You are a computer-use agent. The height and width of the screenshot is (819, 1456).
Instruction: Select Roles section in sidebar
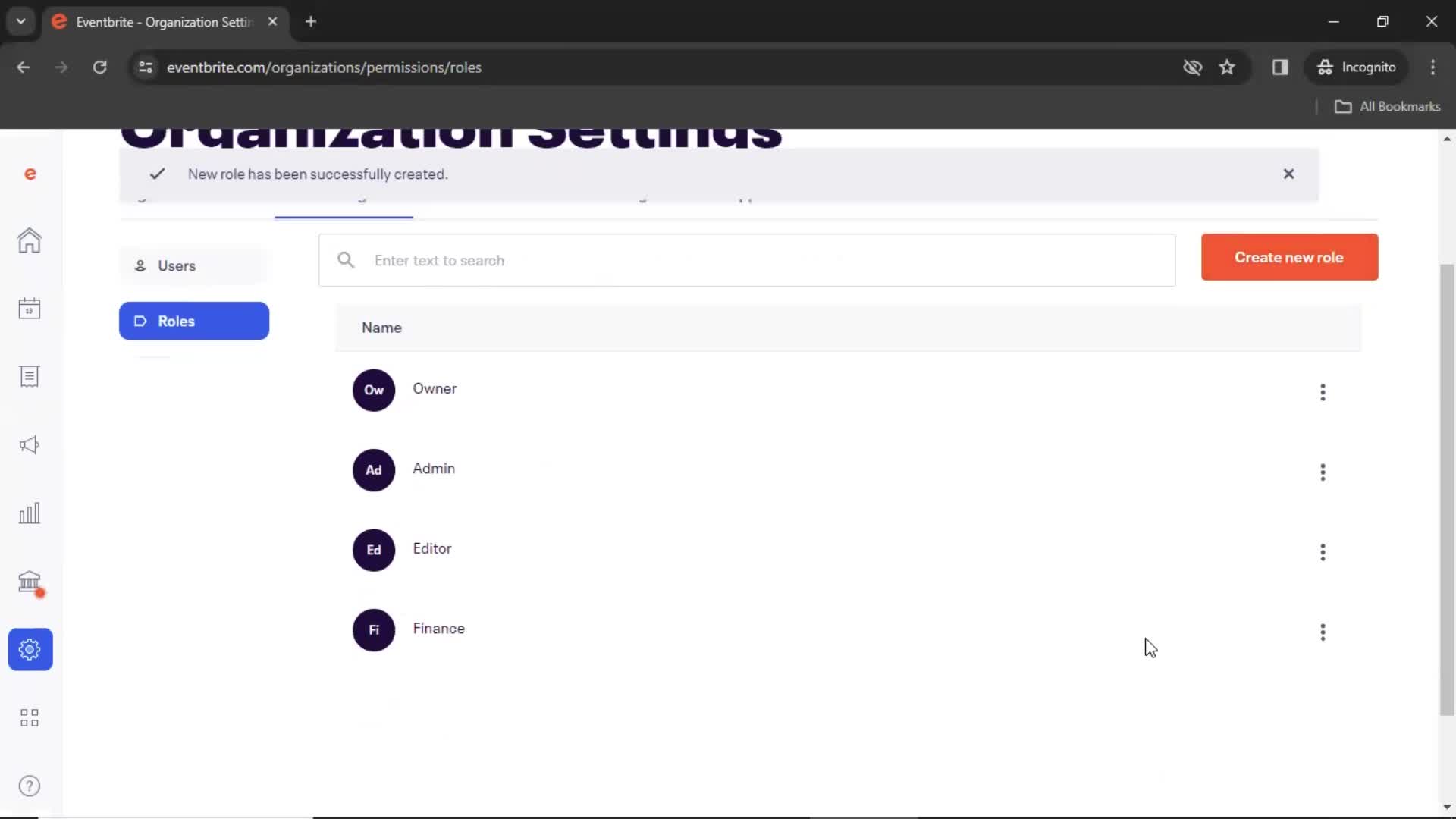[194, 320]
